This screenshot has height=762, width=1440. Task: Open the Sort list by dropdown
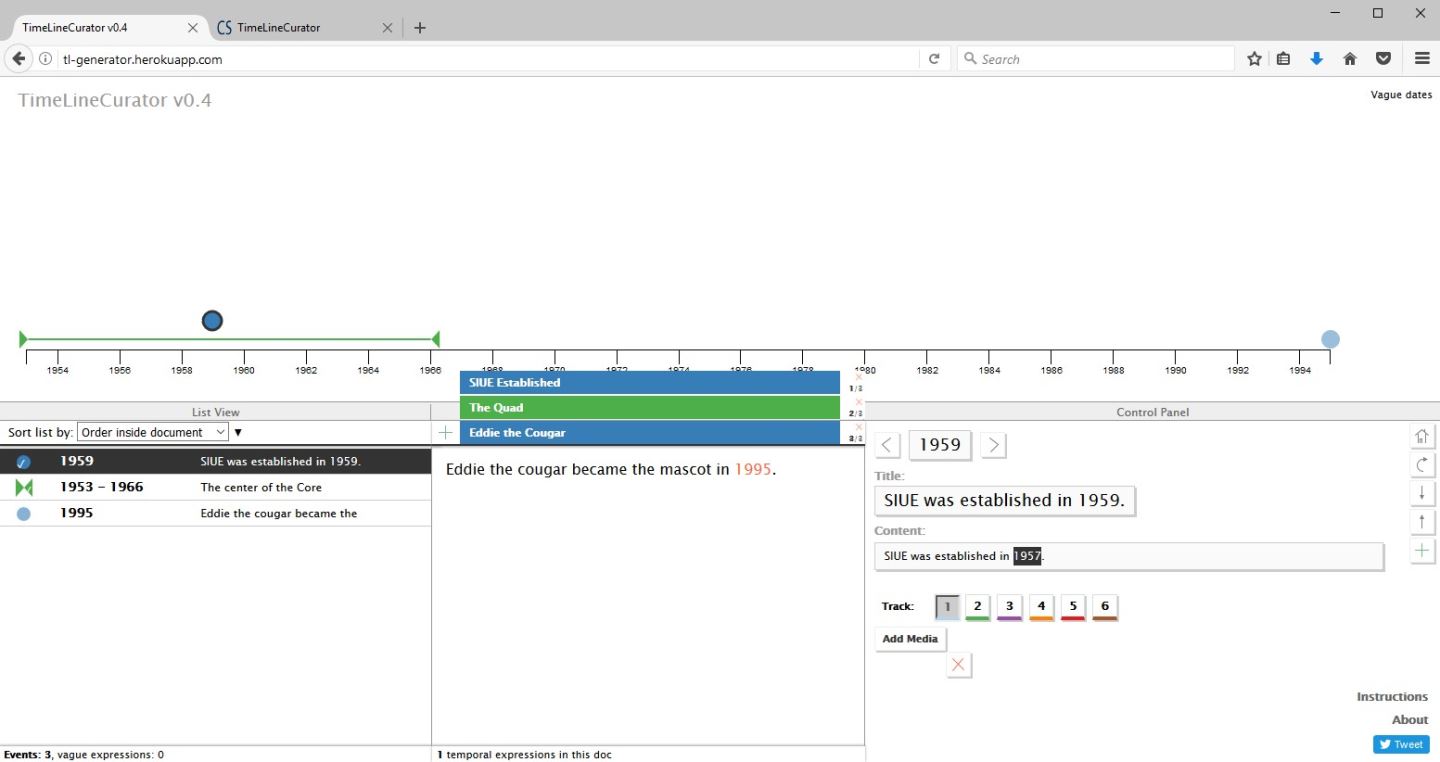pyautogui.click(x=153, y=433)
